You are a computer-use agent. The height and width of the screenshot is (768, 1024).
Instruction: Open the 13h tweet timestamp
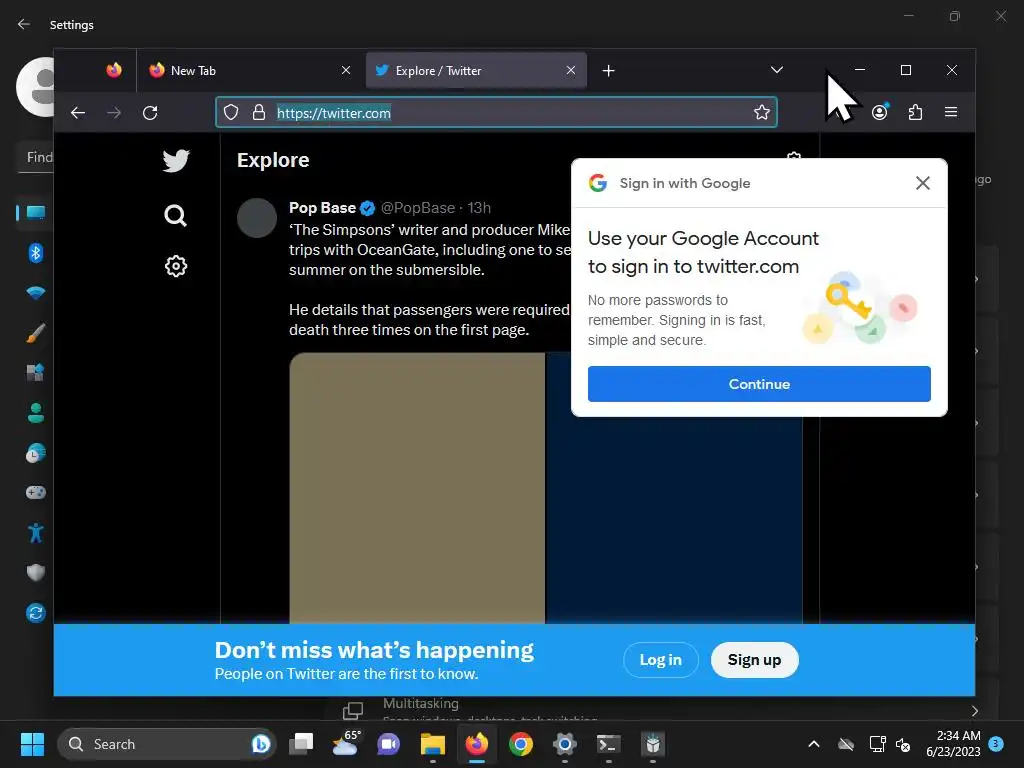coord(479,208)
